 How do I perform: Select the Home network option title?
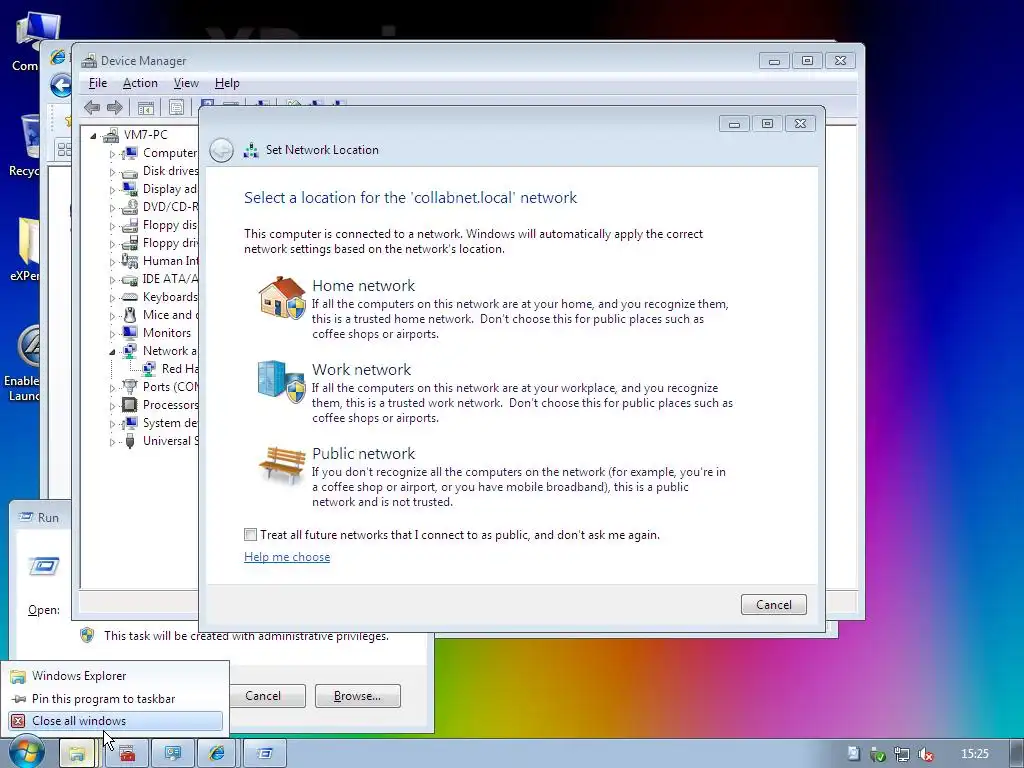pyautogui.click(x=364, y=286)
